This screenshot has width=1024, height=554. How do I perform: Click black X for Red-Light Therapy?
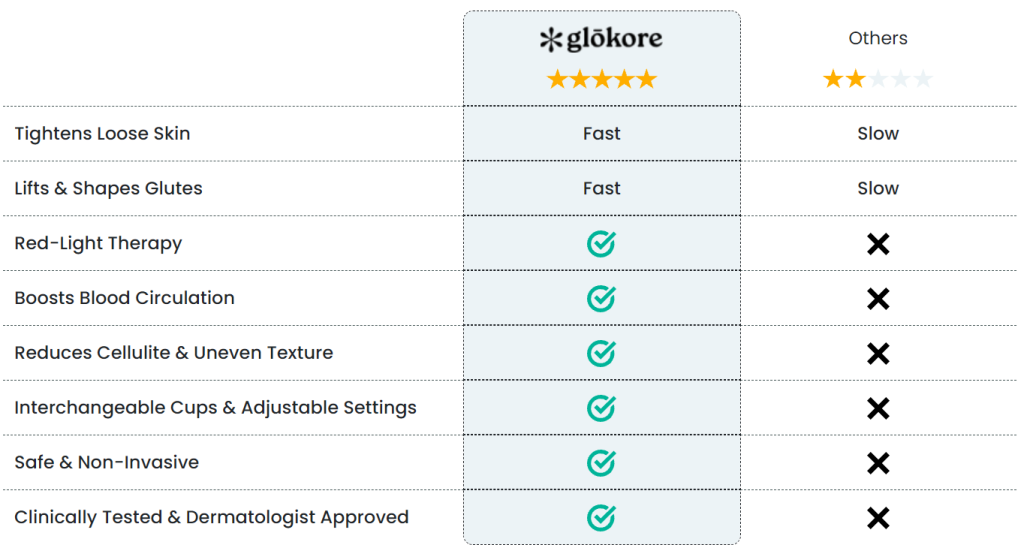[x=878, y=244]
